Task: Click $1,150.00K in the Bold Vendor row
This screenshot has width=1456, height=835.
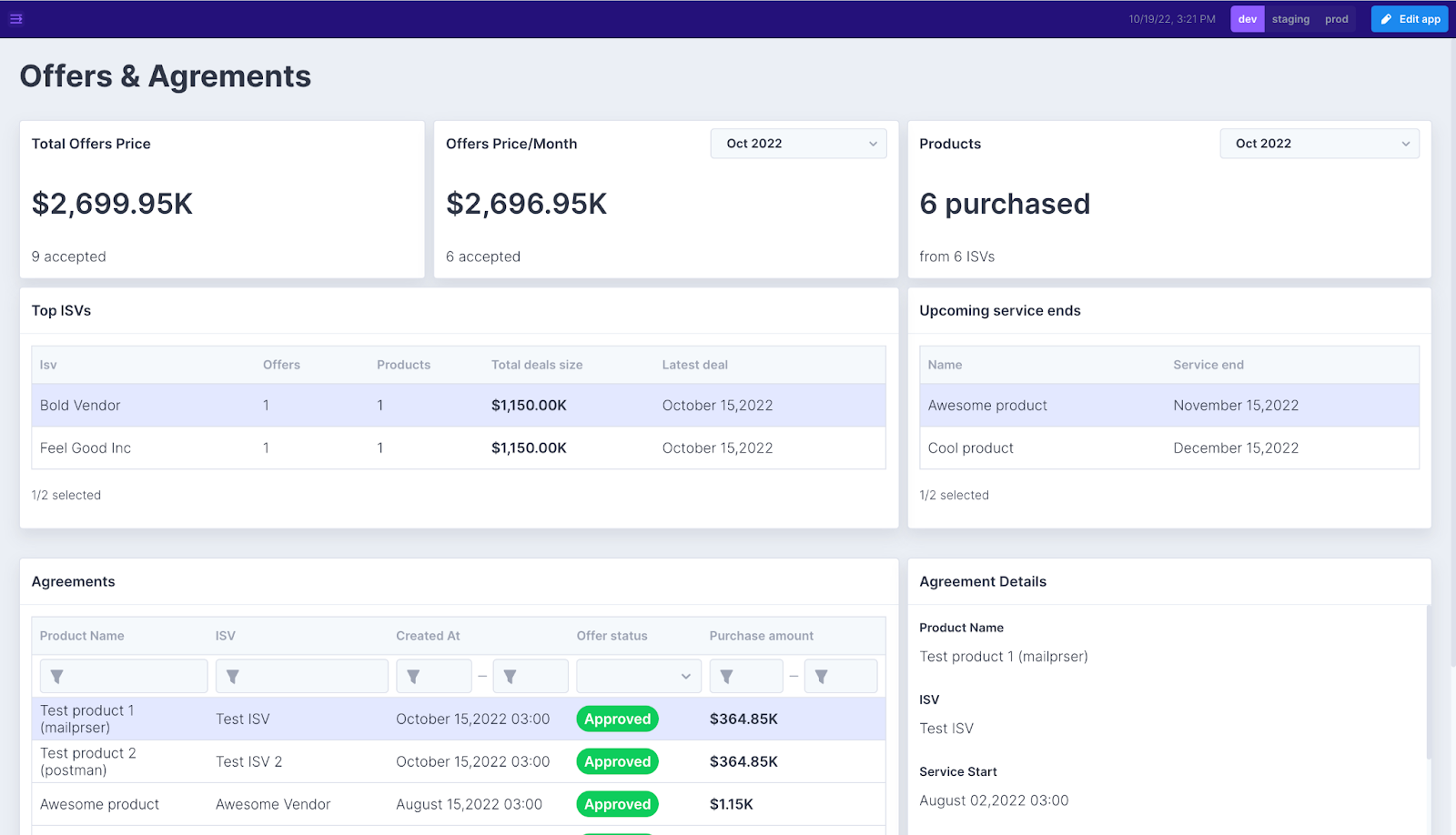Action: [529, 406]
